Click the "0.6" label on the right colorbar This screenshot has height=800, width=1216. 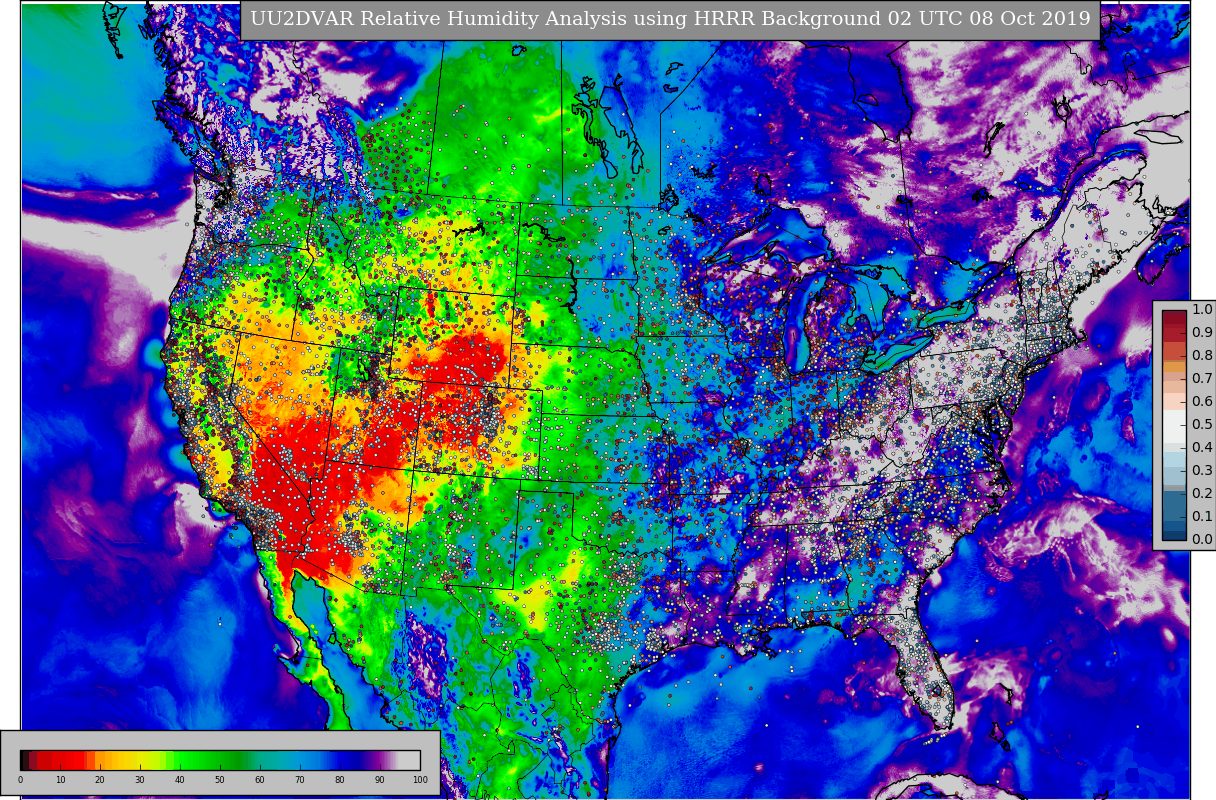(x=1202, y=402)
